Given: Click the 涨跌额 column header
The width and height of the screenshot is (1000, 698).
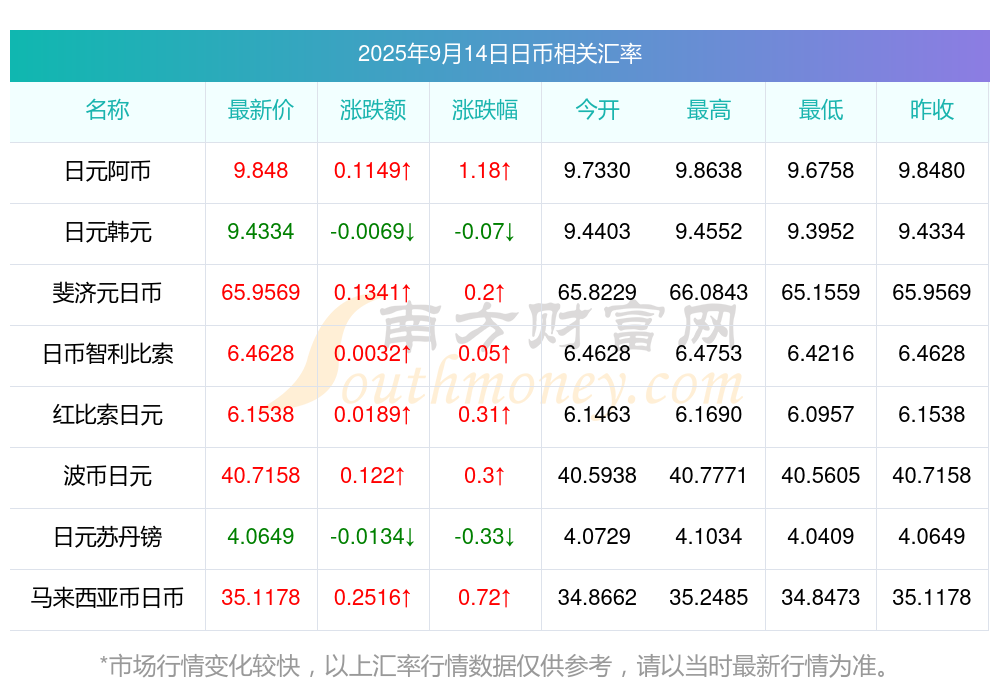Looking at the screenshot, I should (x=373, y=110).
